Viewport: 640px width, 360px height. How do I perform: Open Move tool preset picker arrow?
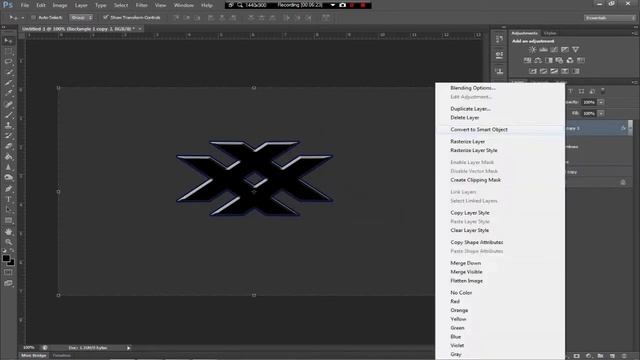[x=22, y=18]
